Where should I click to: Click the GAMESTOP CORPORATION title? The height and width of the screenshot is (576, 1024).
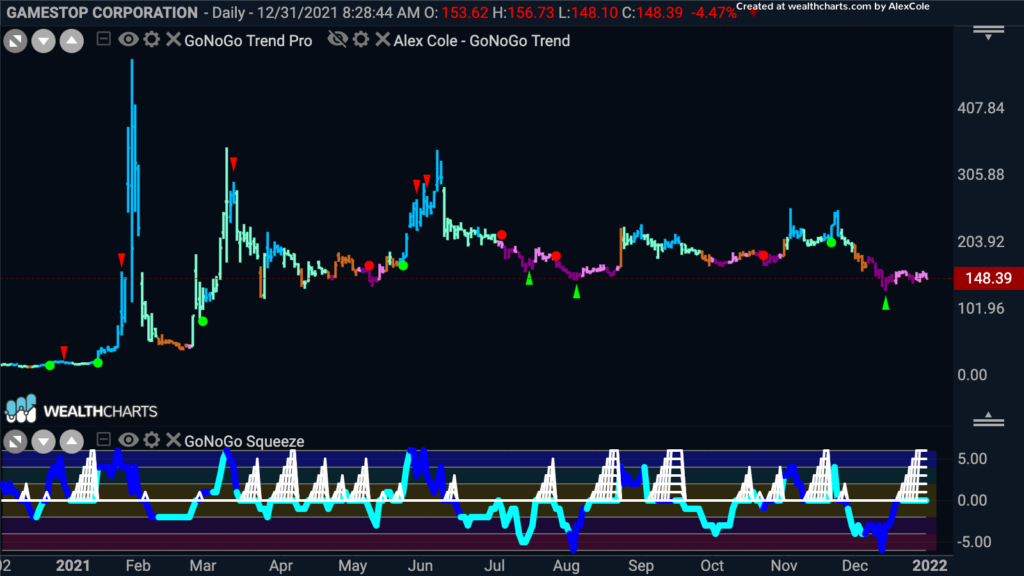[x=102, y=12]
